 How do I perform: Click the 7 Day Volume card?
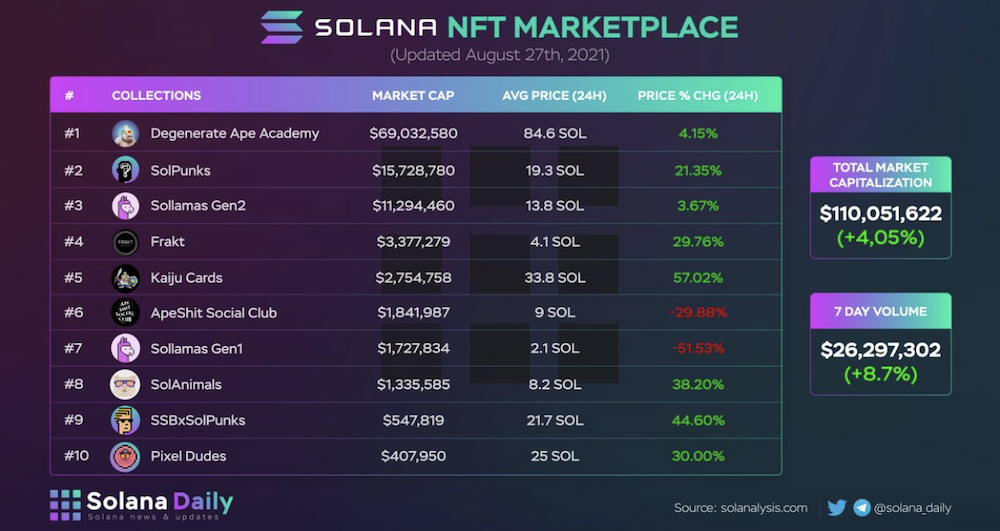(880, 343)
